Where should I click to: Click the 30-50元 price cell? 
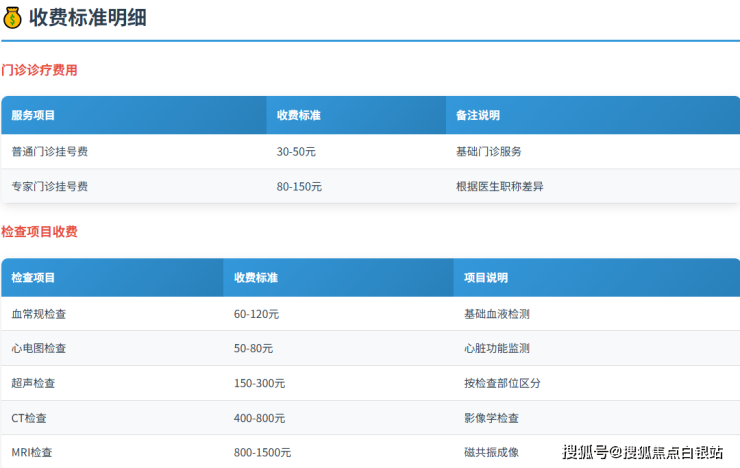pos(296,152)
